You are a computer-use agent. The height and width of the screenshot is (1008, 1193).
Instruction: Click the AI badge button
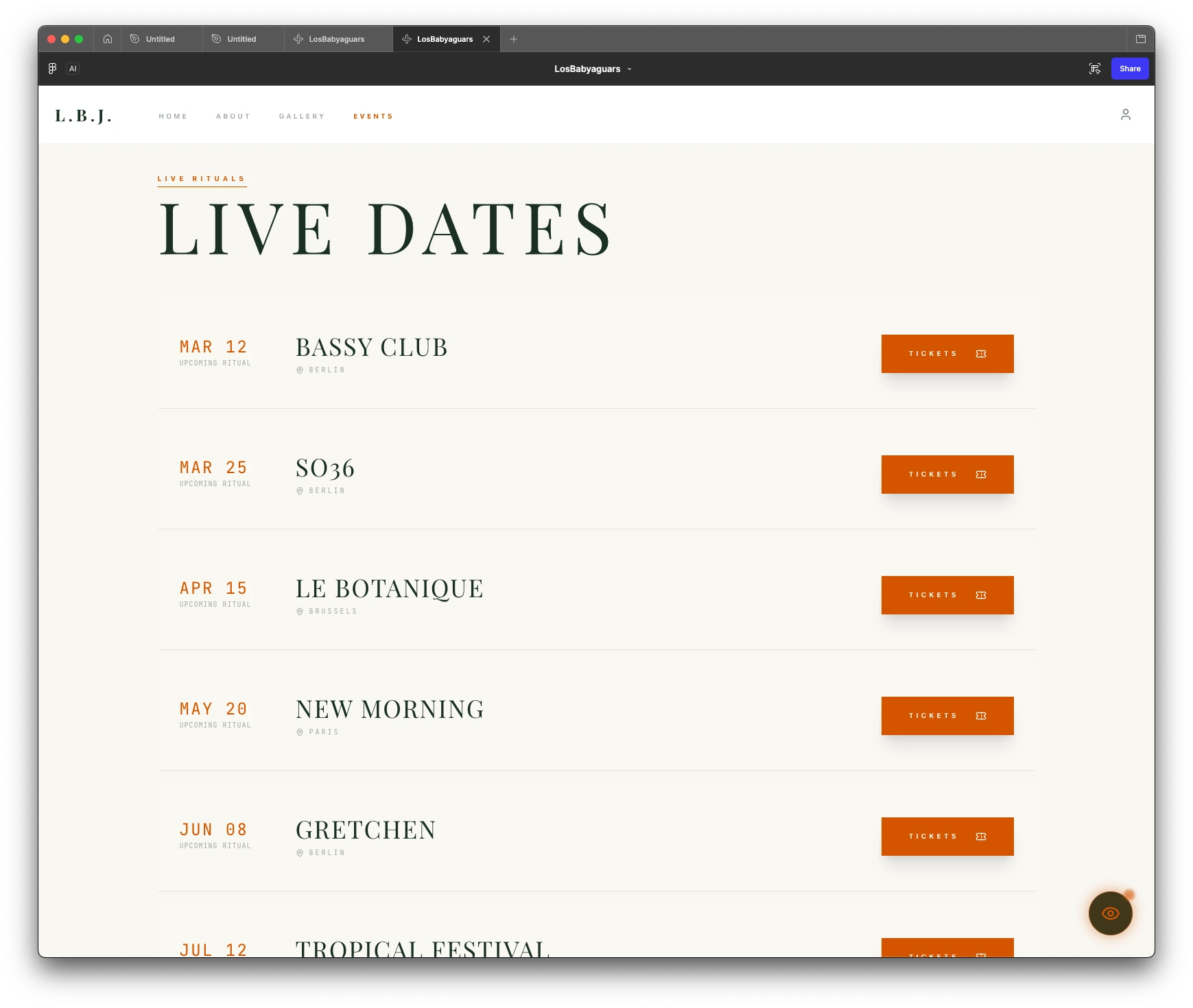pos(73,69)
